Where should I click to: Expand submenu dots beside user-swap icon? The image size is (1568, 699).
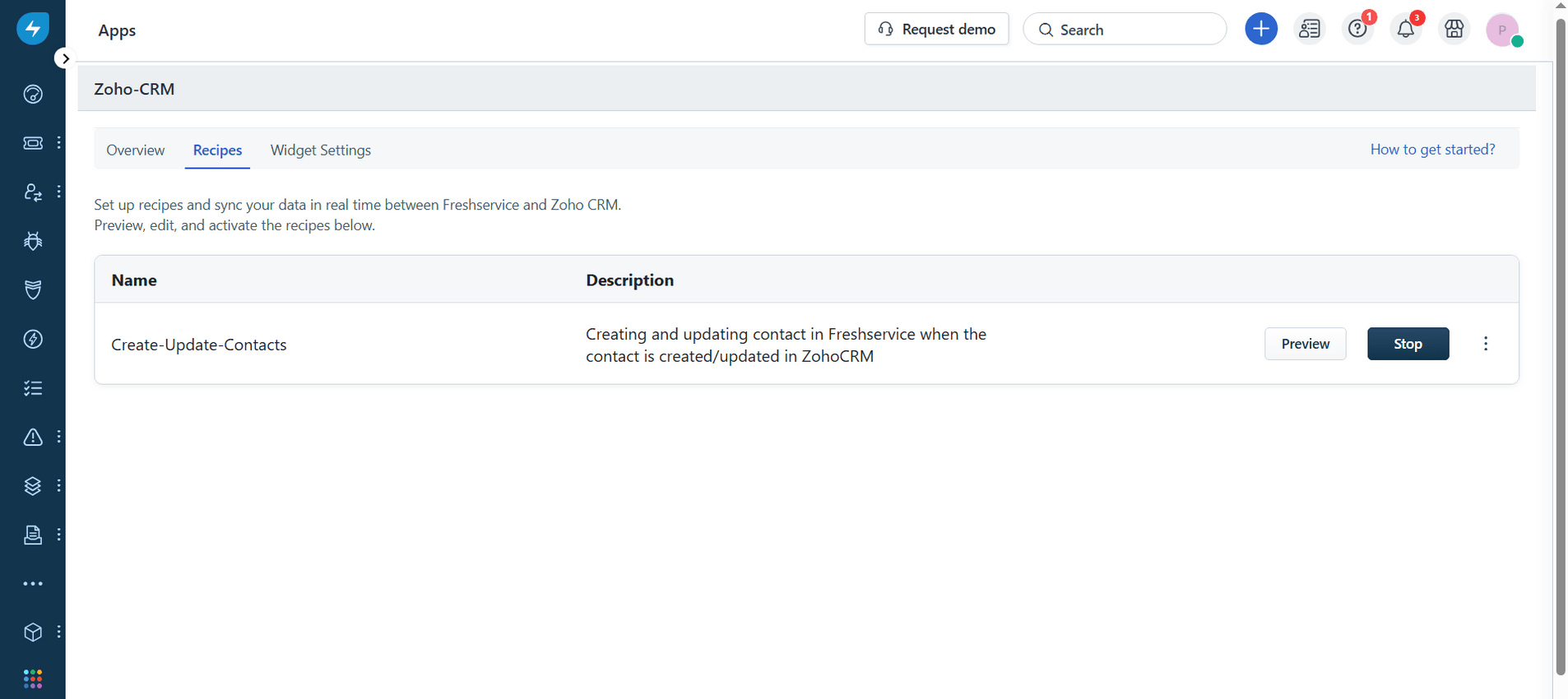[x=59, y=192]
